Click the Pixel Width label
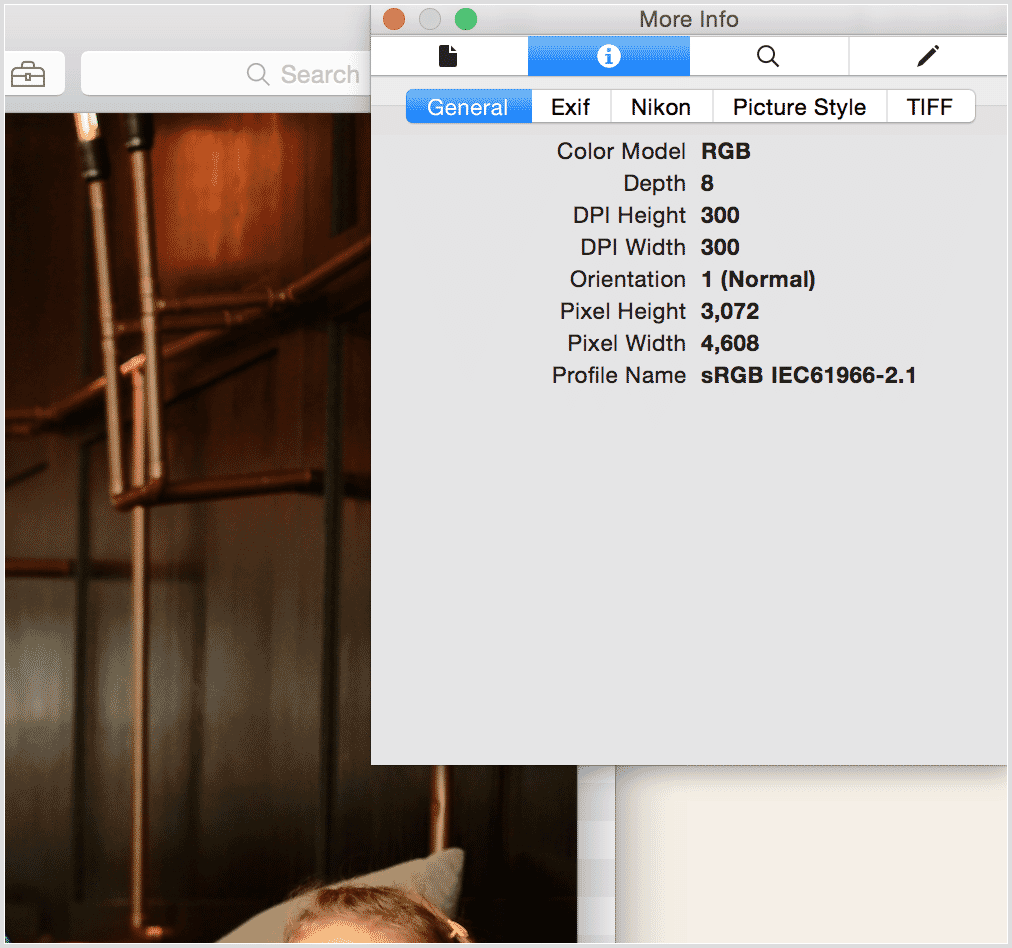 click(x=627, y=343)
